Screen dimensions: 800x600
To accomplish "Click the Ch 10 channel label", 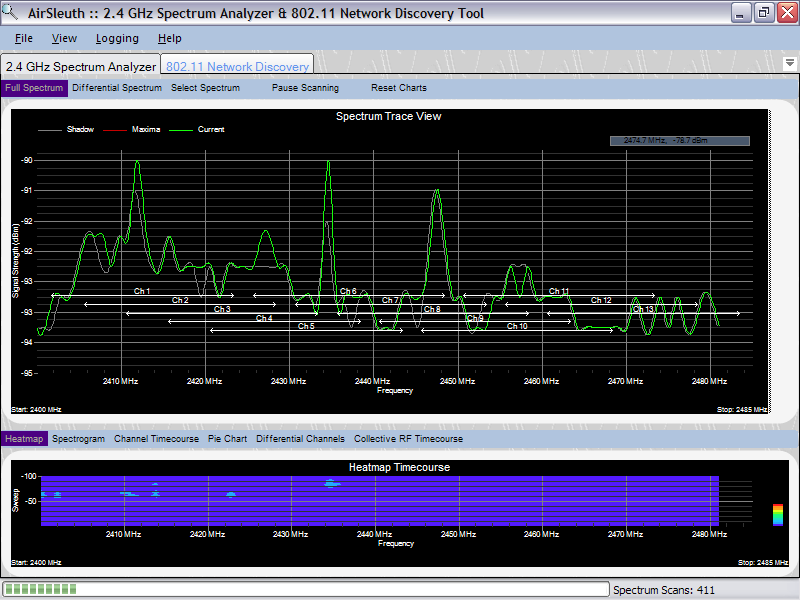I will tap(517, 326).
